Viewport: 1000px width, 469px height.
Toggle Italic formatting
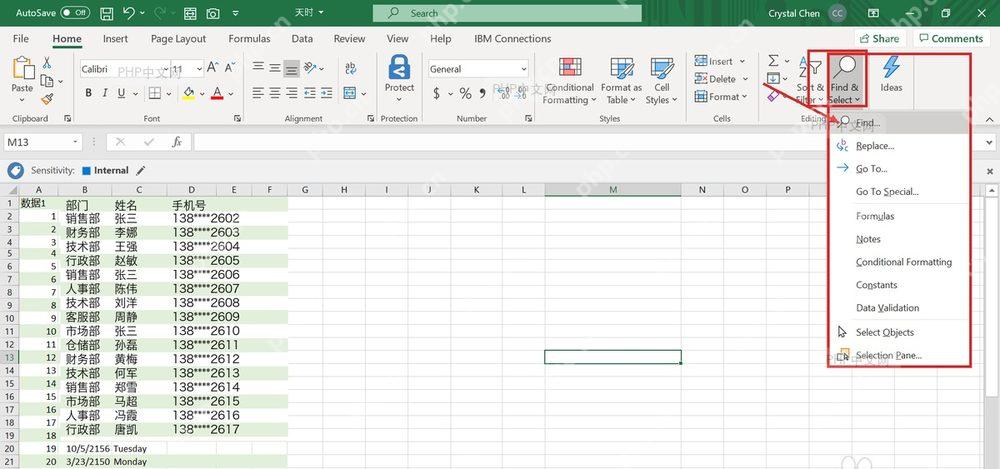(x=105, y=93)
